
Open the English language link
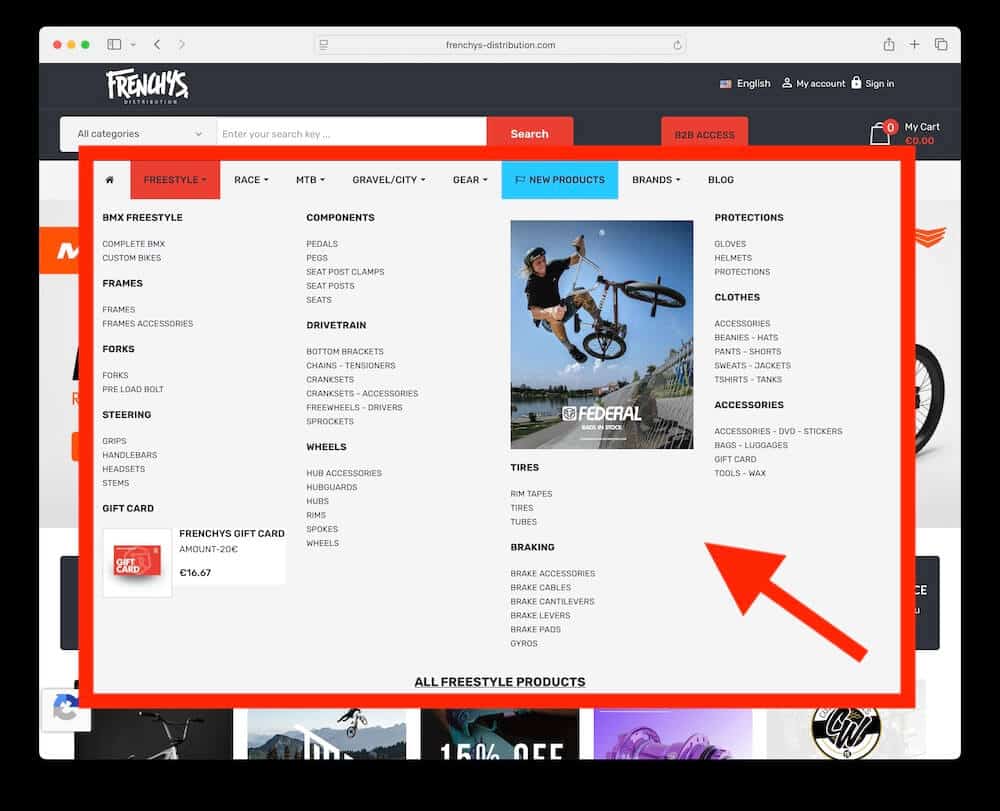coord(753,84)
